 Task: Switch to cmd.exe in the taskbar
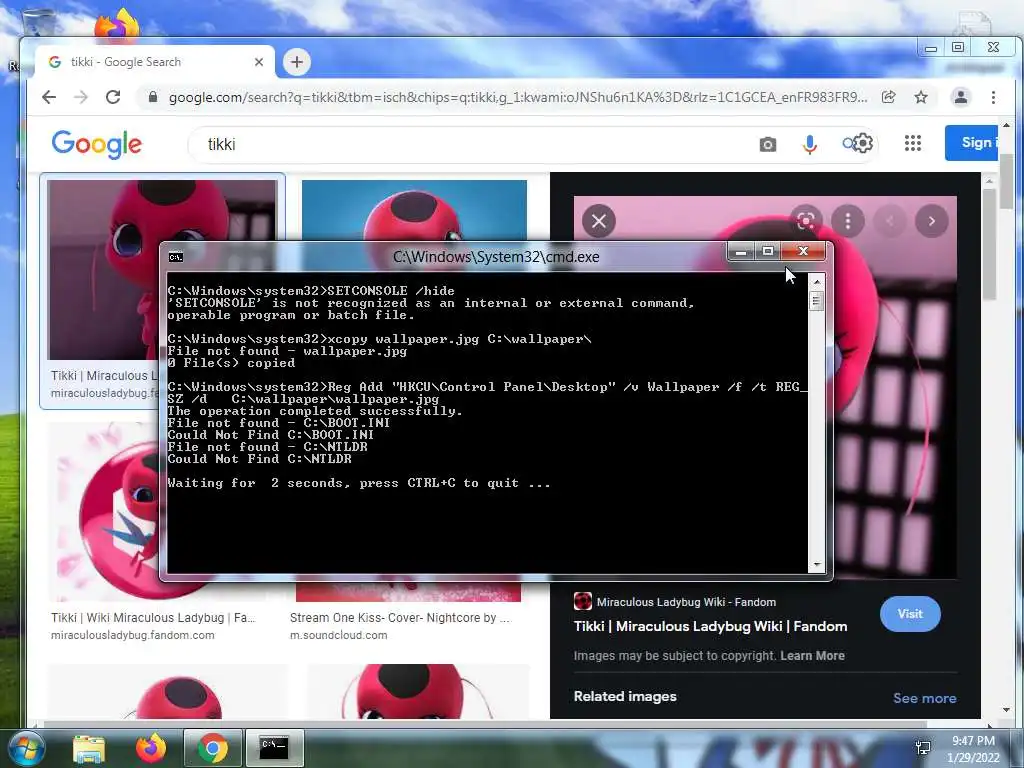click(274, 748)
